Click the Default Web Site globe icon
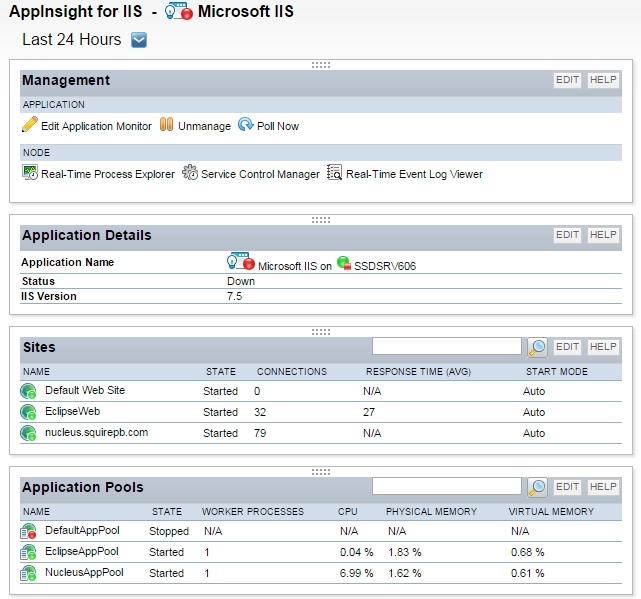Image resolution: width=641 pixels, height=599 pixels. pos(28,391)
